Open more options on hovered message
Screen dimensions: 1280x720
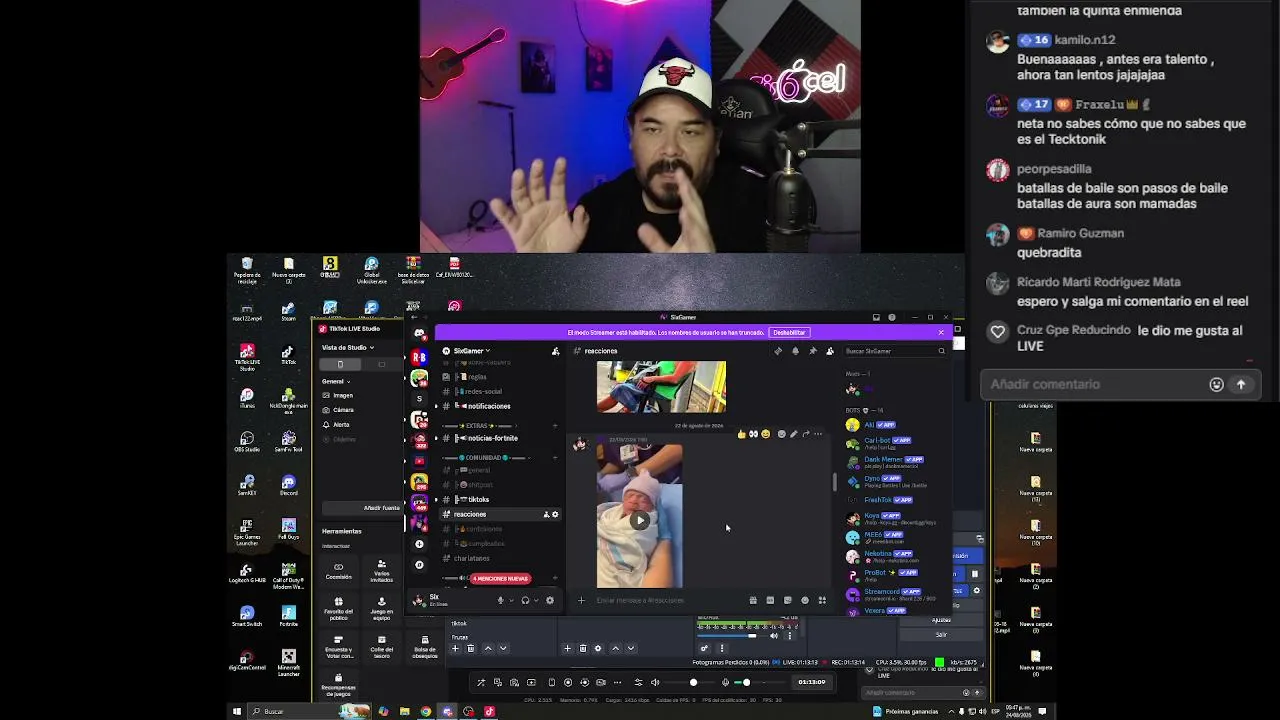(817, 434)
